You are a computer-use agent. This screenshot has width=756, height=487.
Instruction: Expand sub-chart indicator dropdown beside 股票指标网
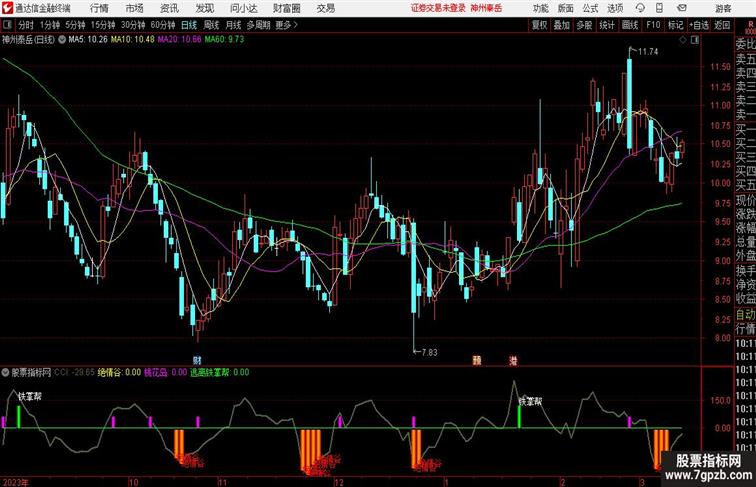5,372
